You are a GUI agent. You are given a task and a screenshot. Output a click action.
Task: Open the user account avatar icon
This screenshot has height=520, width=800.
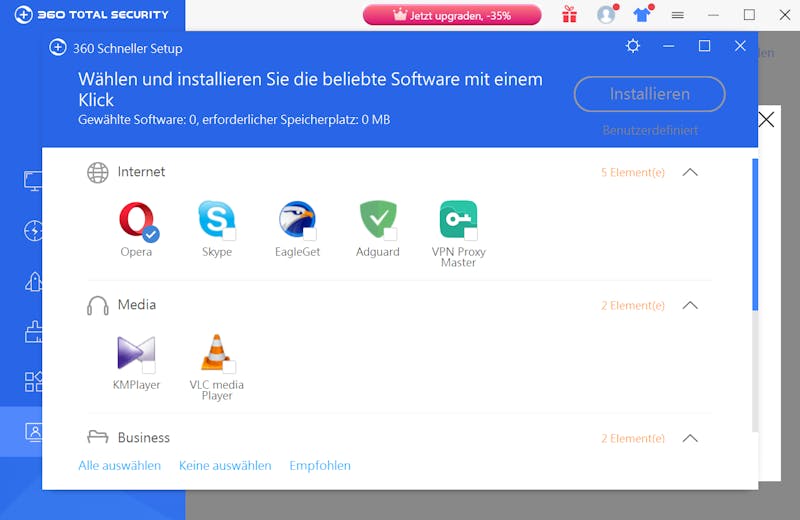tap(606, 15)
